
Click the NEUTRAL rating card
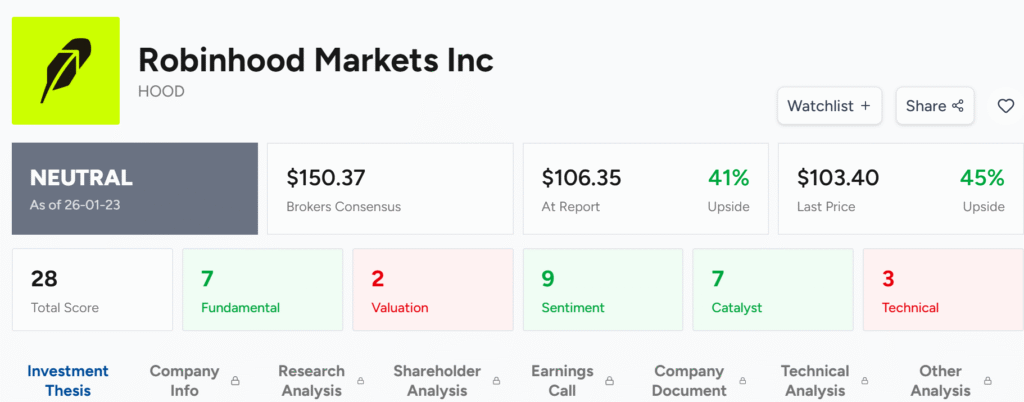135,189
